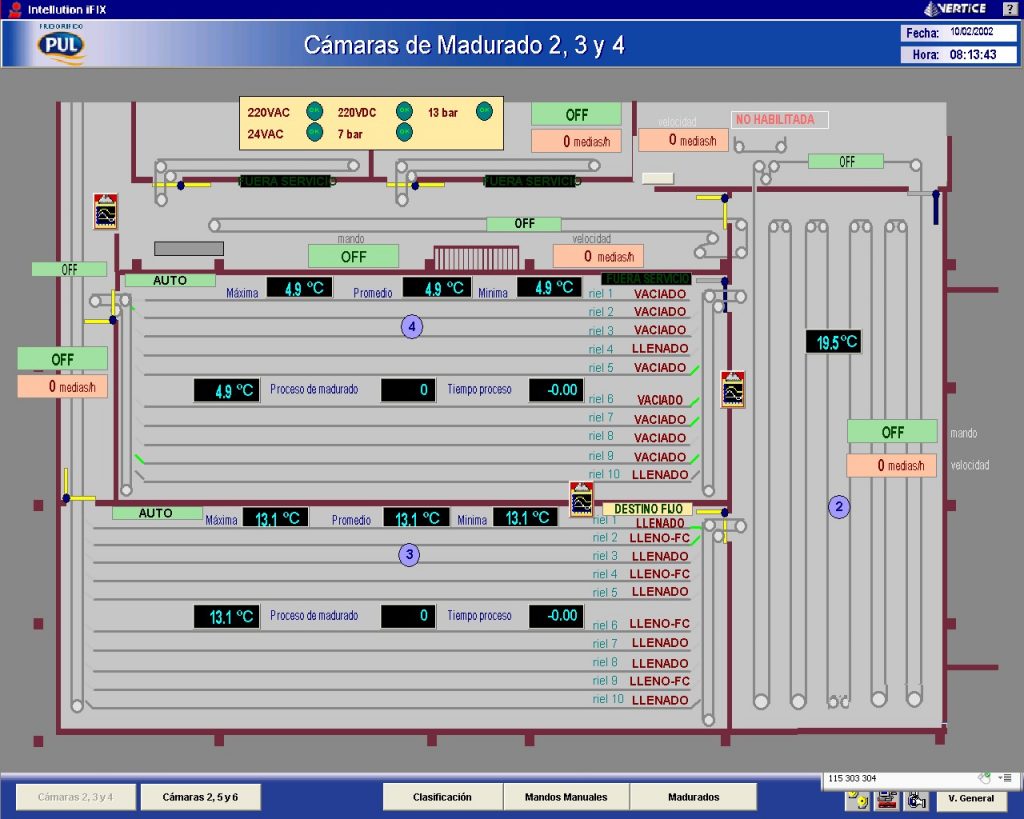This screenshot has width=1024, height=819.
Task: Click the chamber 2 velocidad 0 medias/h field
Action: pyautogui.click(x=892, y=466)
